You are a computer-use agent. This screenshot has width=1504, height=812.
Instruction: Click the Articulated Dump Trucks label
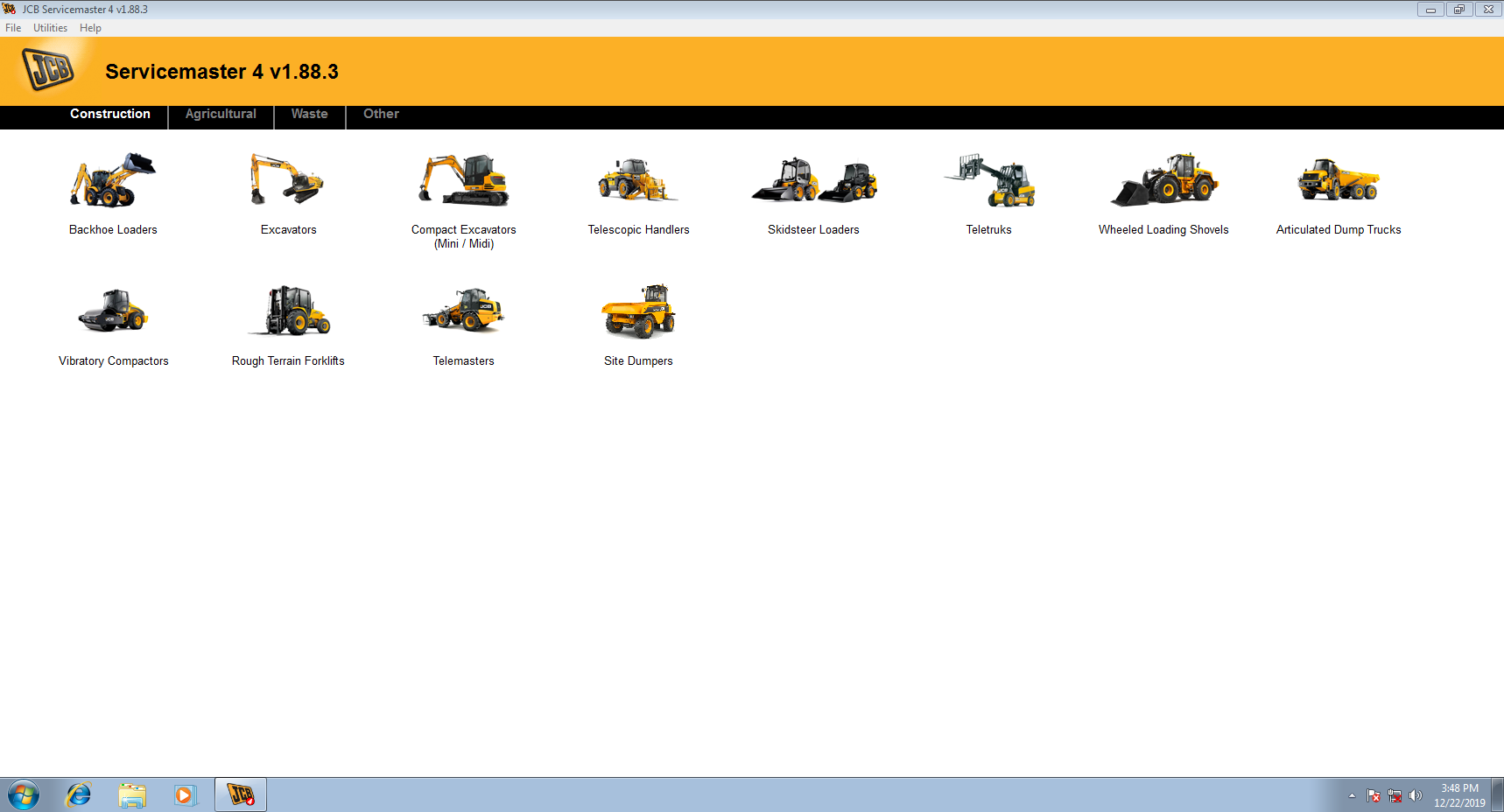1339,230
